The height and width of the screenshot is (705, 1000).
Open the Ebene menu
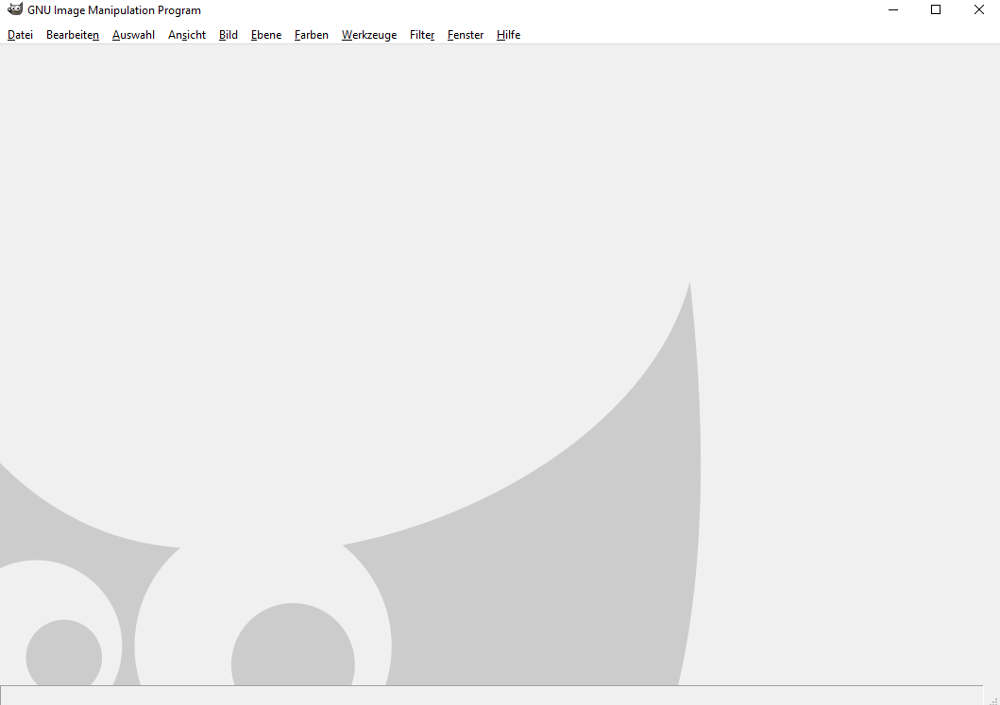pyautogui.click(x=266, y=35)
